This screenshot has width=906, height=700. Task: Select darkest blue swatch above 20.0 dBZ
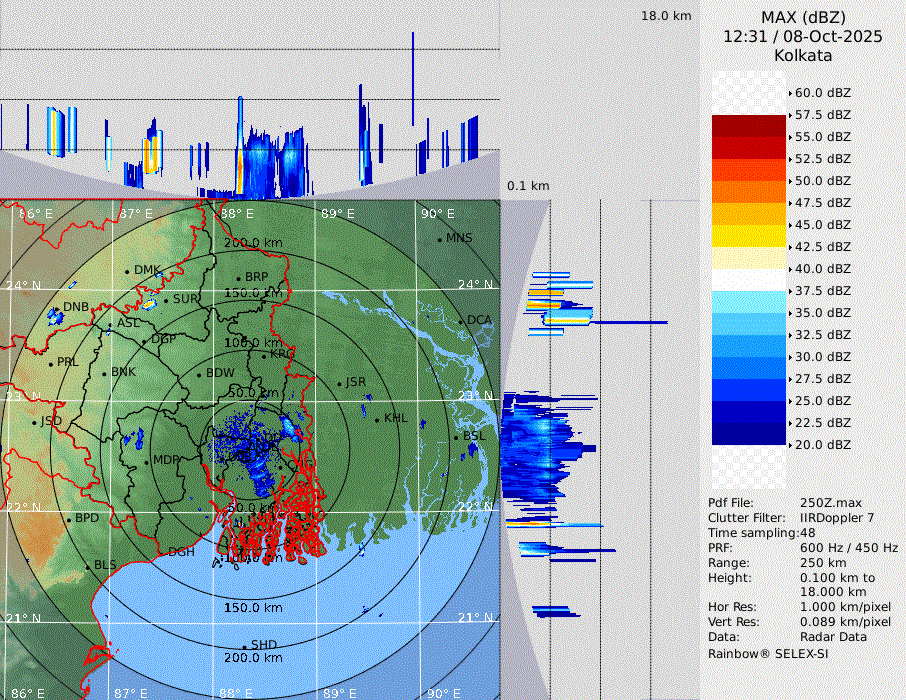pyautogui.click(x=749, y=433)
